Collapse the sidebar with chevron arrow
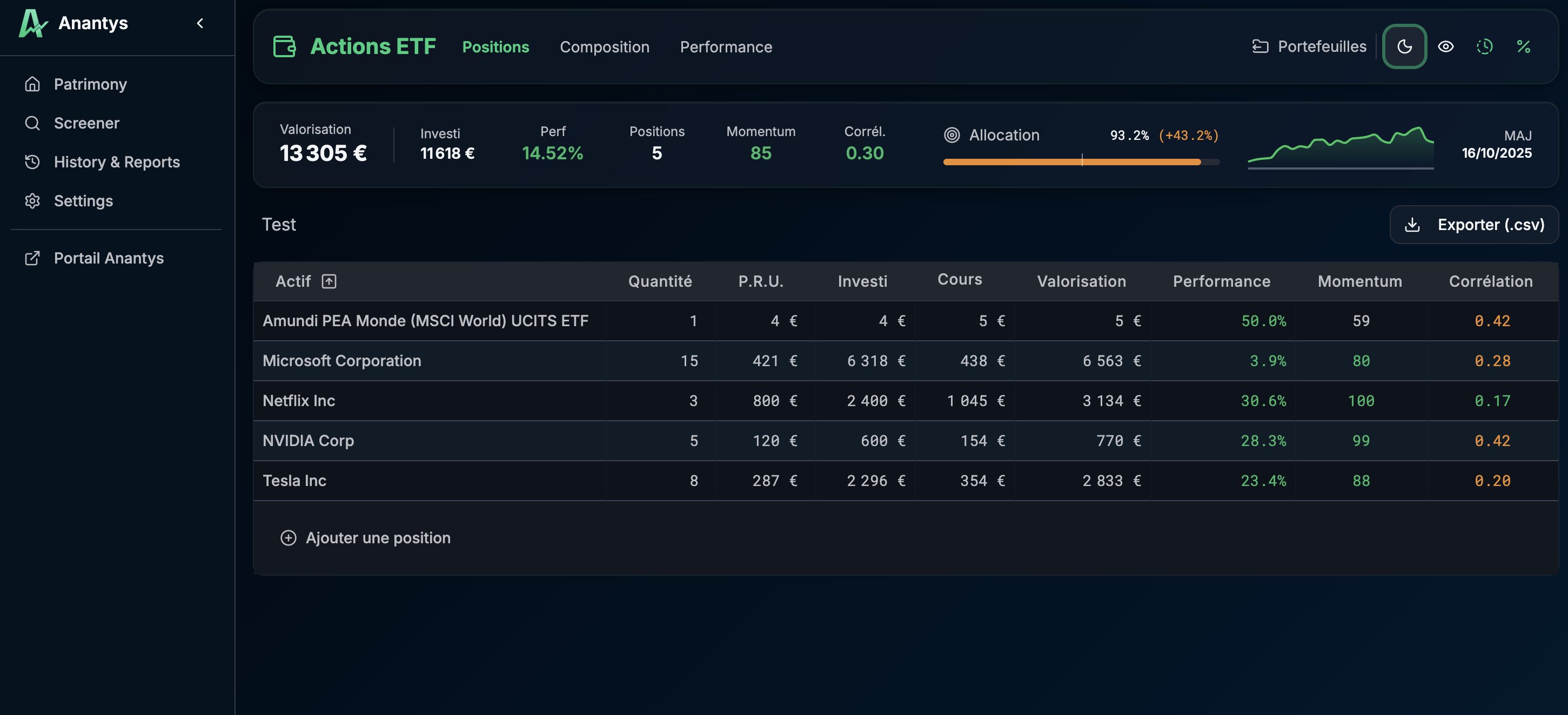 tap(200, 23)
